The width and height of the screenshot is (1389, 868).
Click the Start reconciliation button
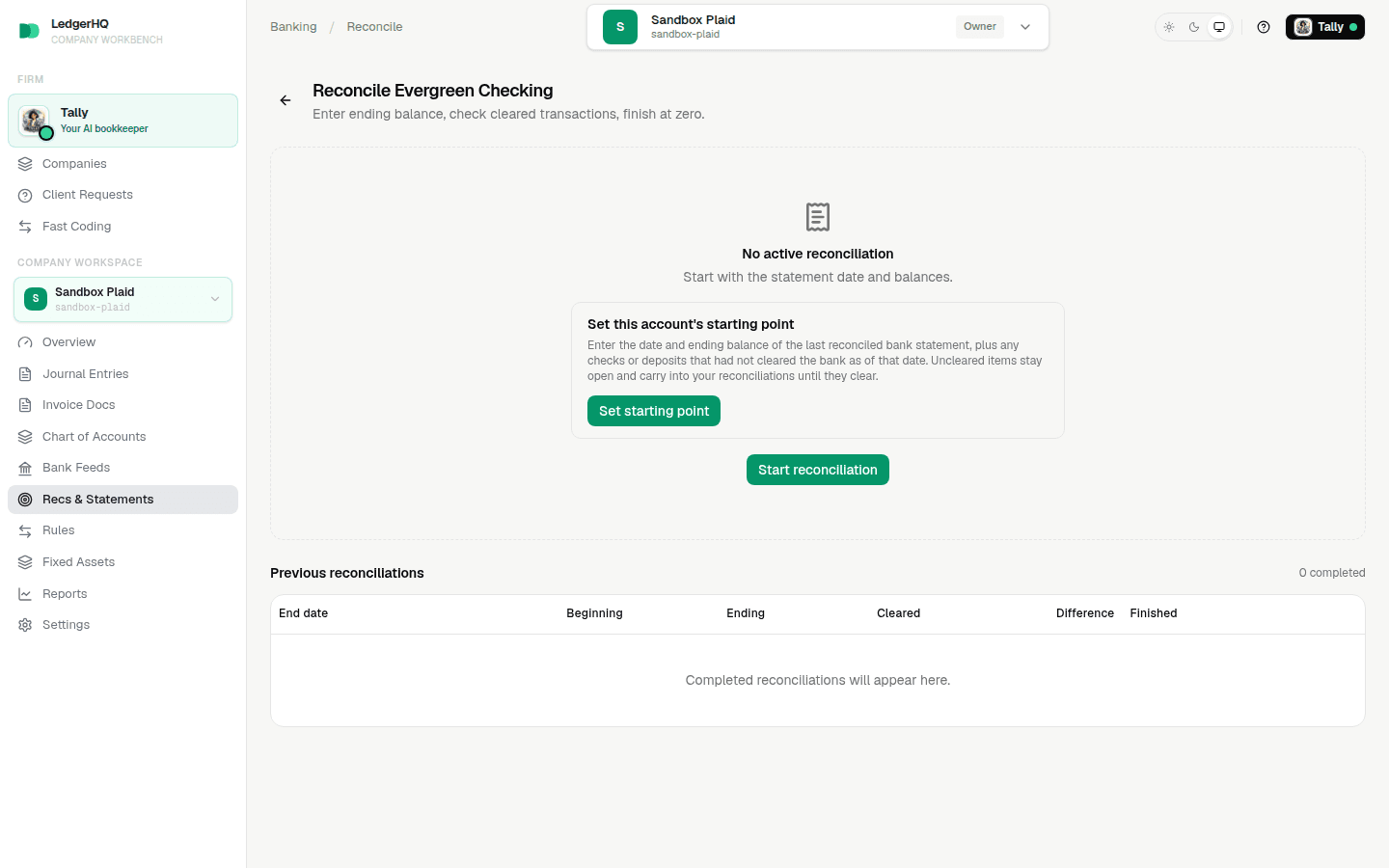pos(818,470)
